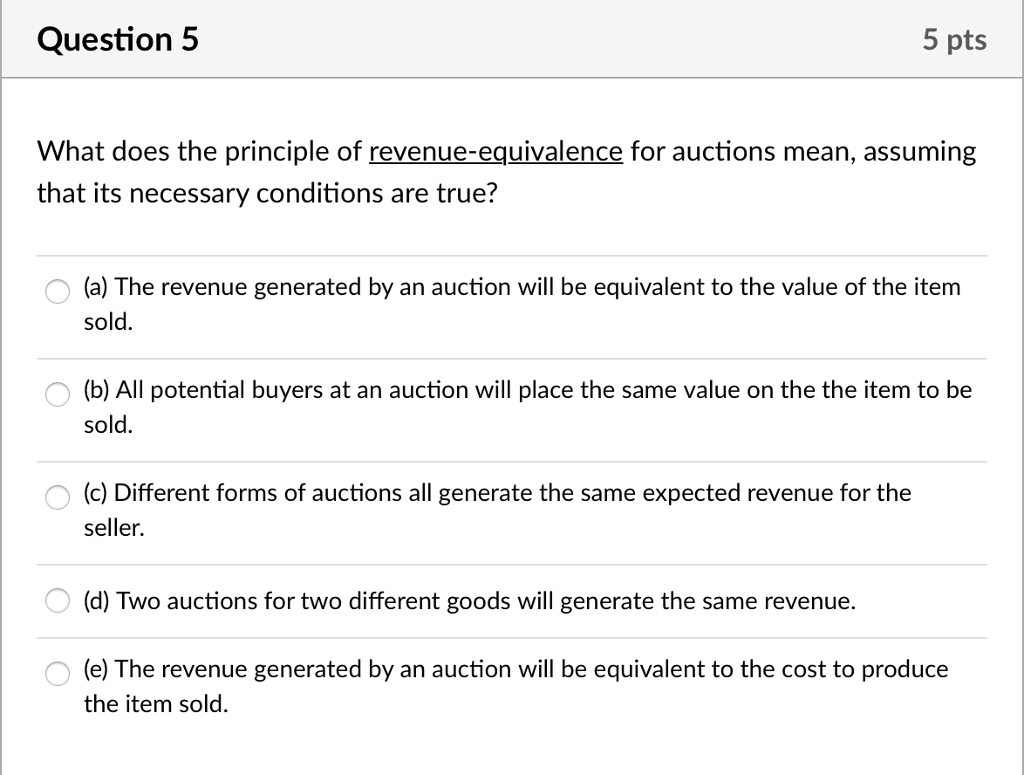Choose radio button for option (c)
This screenshot has height=775, width=1024.
57,497
